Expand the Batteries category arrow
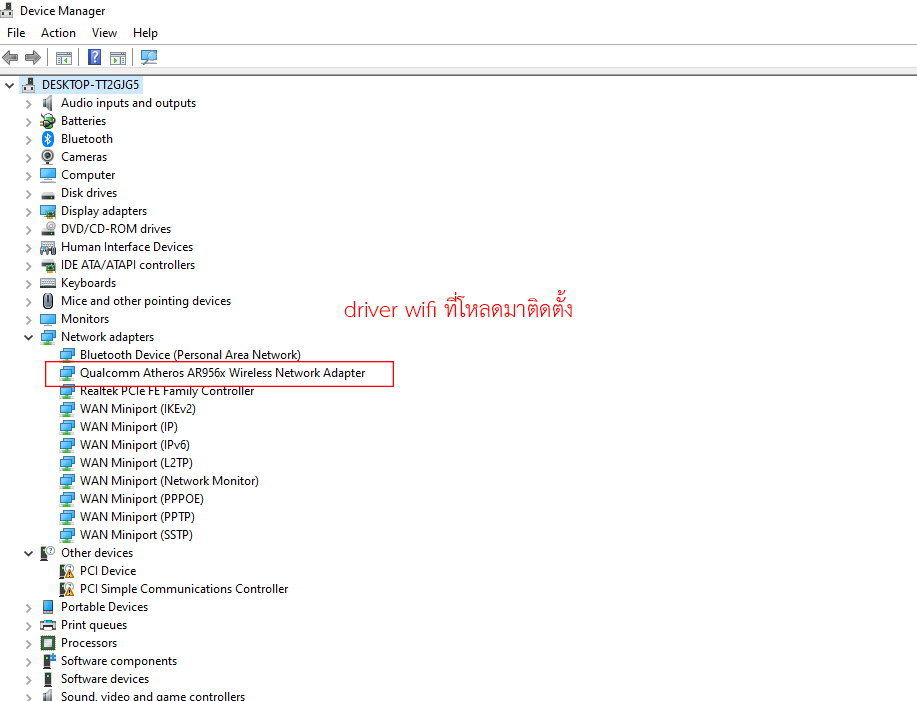917x701 pixels. [28, 122]
